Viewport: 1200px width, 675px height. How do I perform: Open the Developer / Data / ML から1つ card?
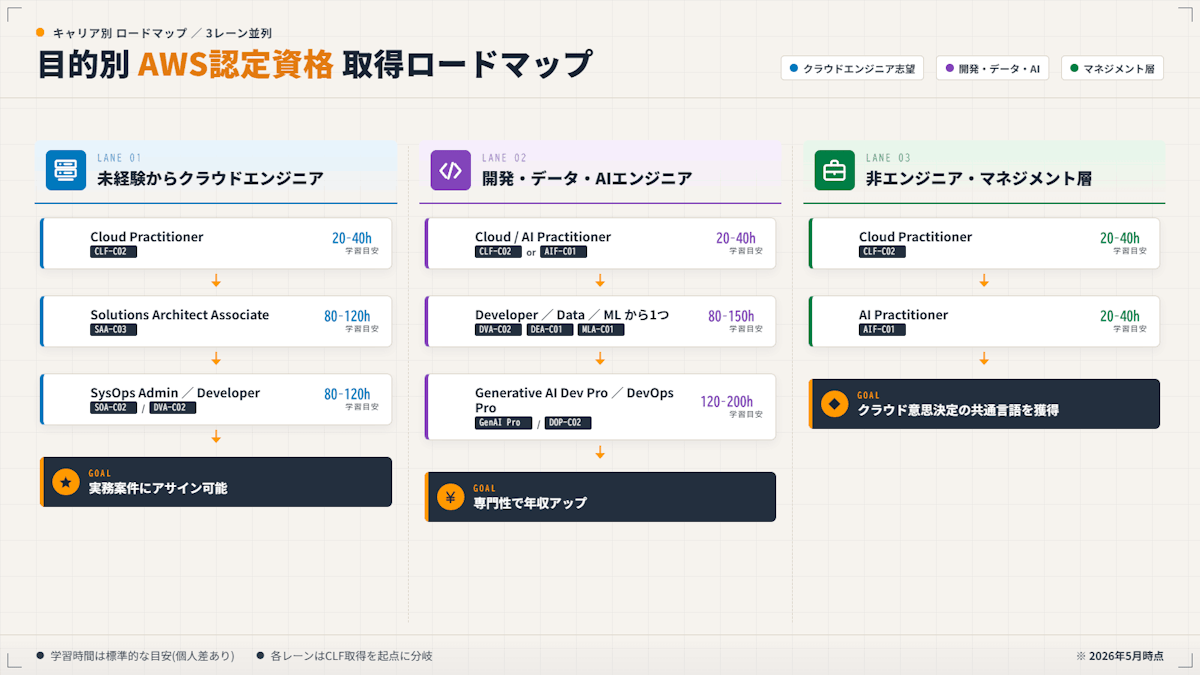pos(600,321)
